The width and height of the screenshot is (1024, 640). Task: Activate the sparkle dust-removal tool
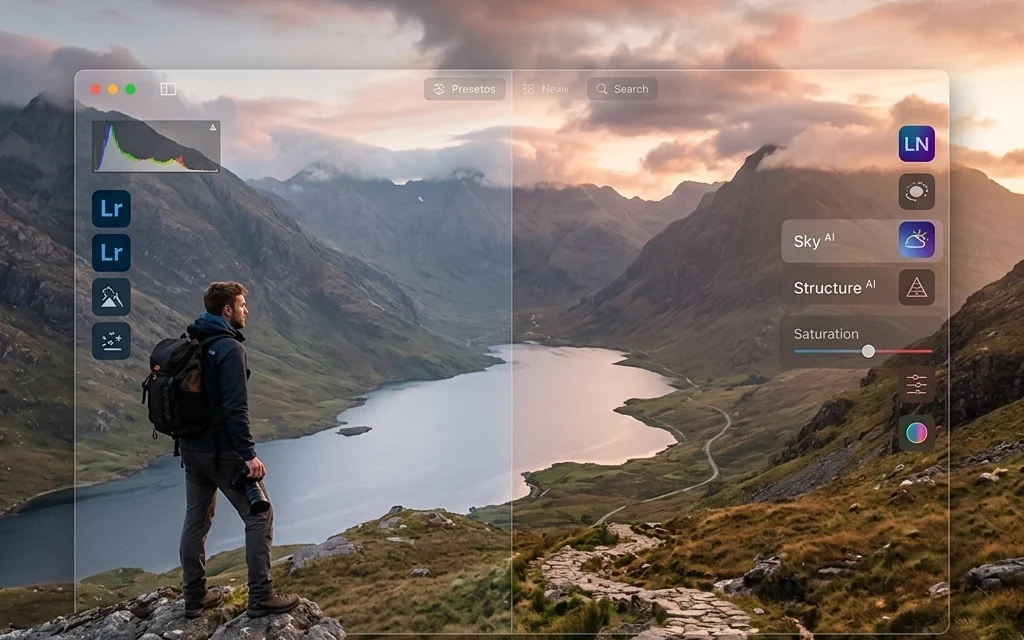(110, 341)
